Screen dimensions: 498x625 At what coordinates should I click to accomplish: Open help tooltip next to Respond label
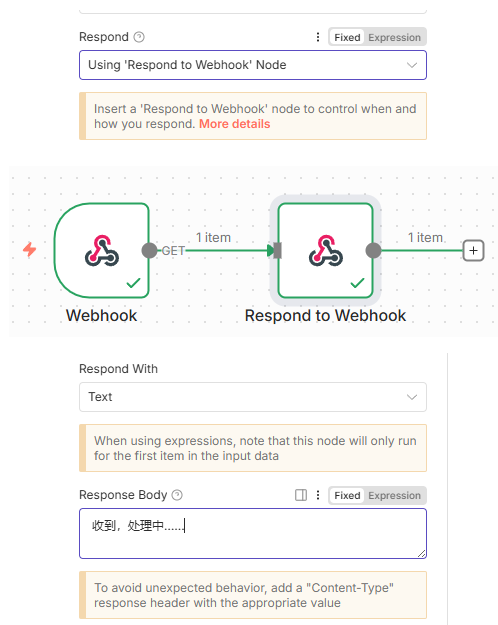139,37
